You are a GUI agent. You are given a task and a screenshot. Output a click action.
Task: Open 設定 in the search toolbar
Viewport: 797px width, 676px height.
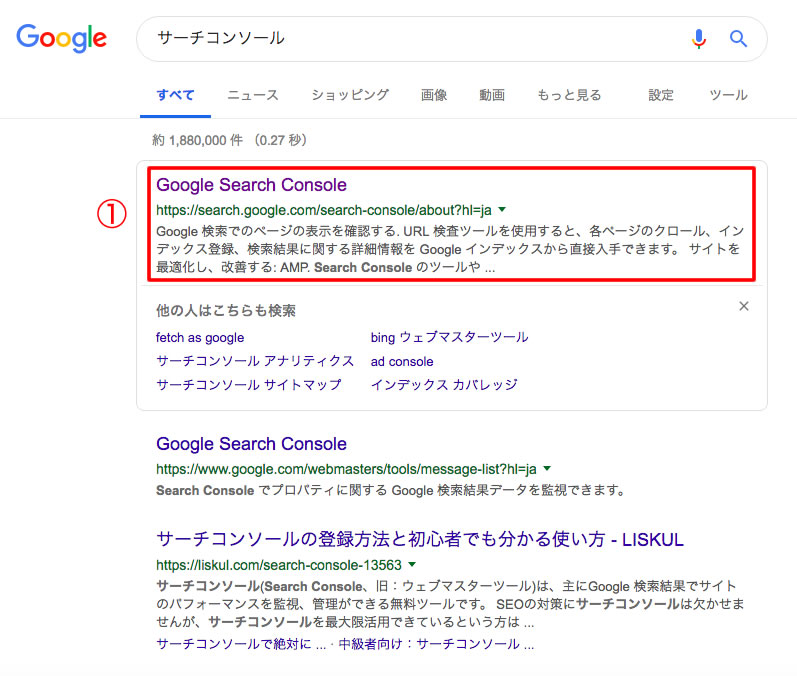[x=661, y=95]
